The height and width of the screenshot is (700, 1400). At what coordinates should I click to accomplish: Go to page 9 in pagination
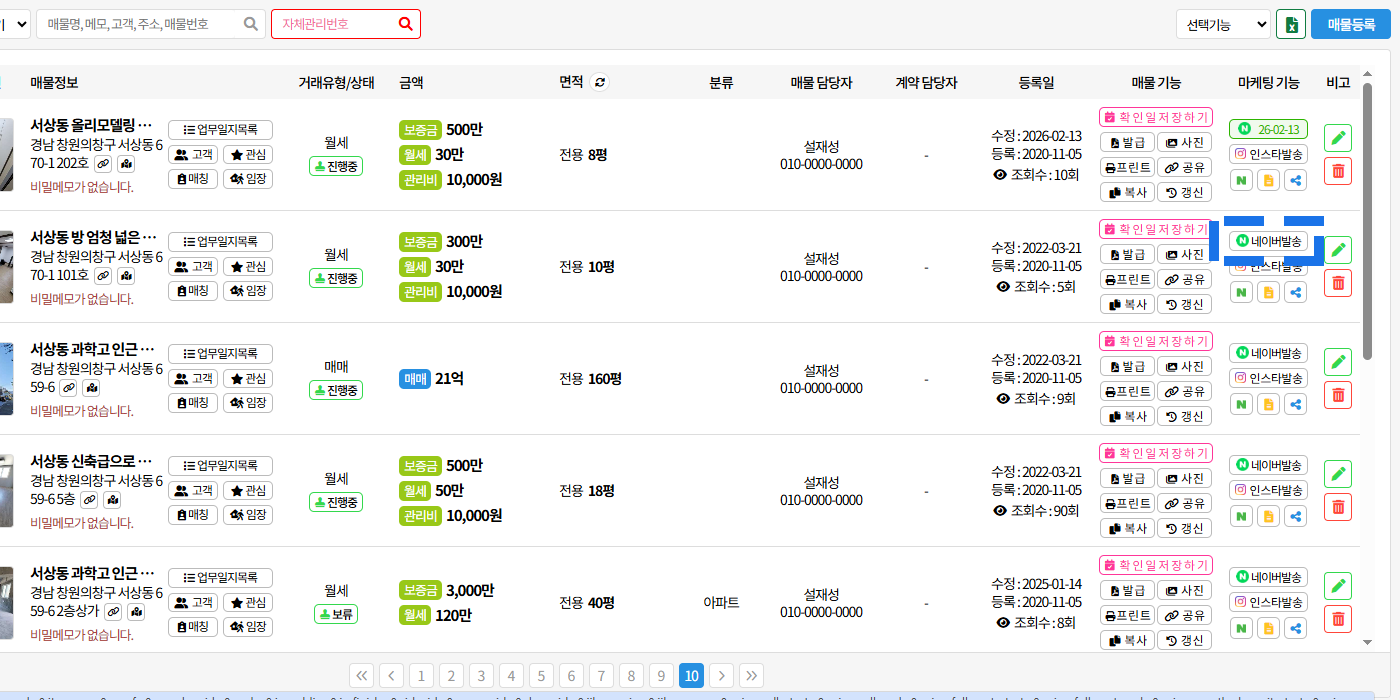point(660,675)
